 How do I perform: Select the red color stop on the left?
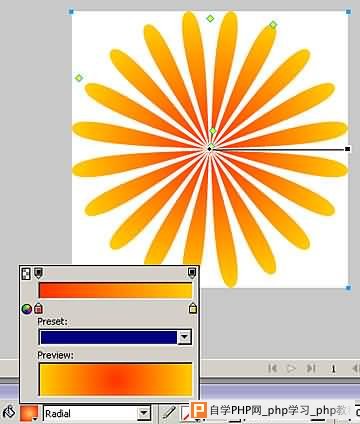(39, 308)
